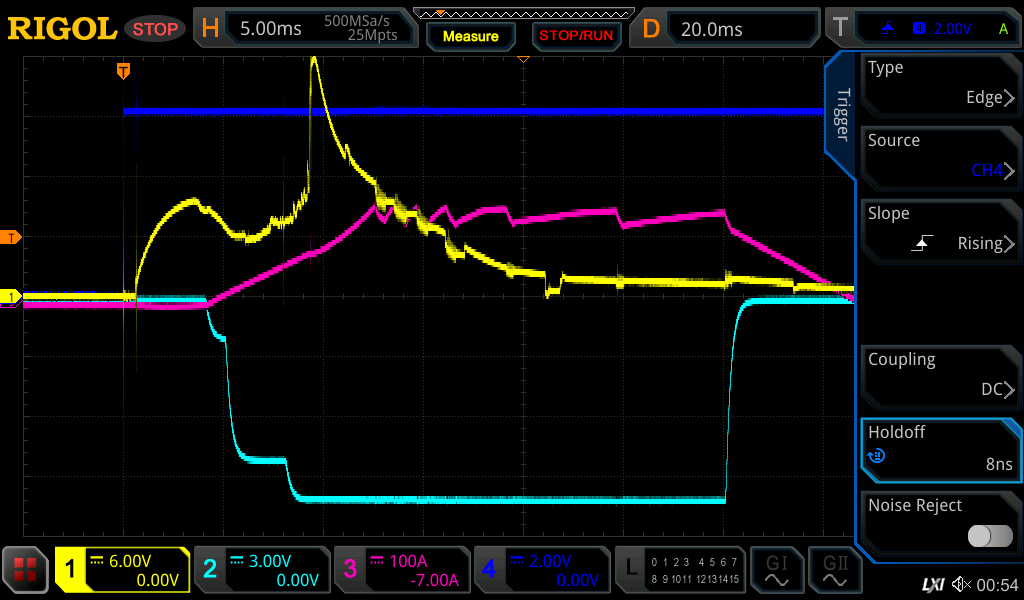Click the GII waveform generator icon
This screenshot has height=600, width=1024.
[834, 571]
